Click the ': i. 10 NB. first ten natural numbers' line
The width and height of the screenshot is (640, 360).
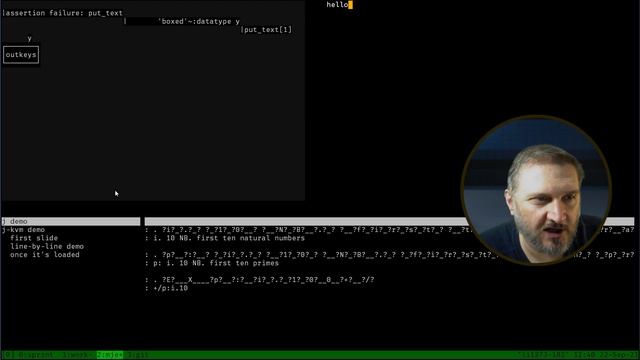(225, 238)
